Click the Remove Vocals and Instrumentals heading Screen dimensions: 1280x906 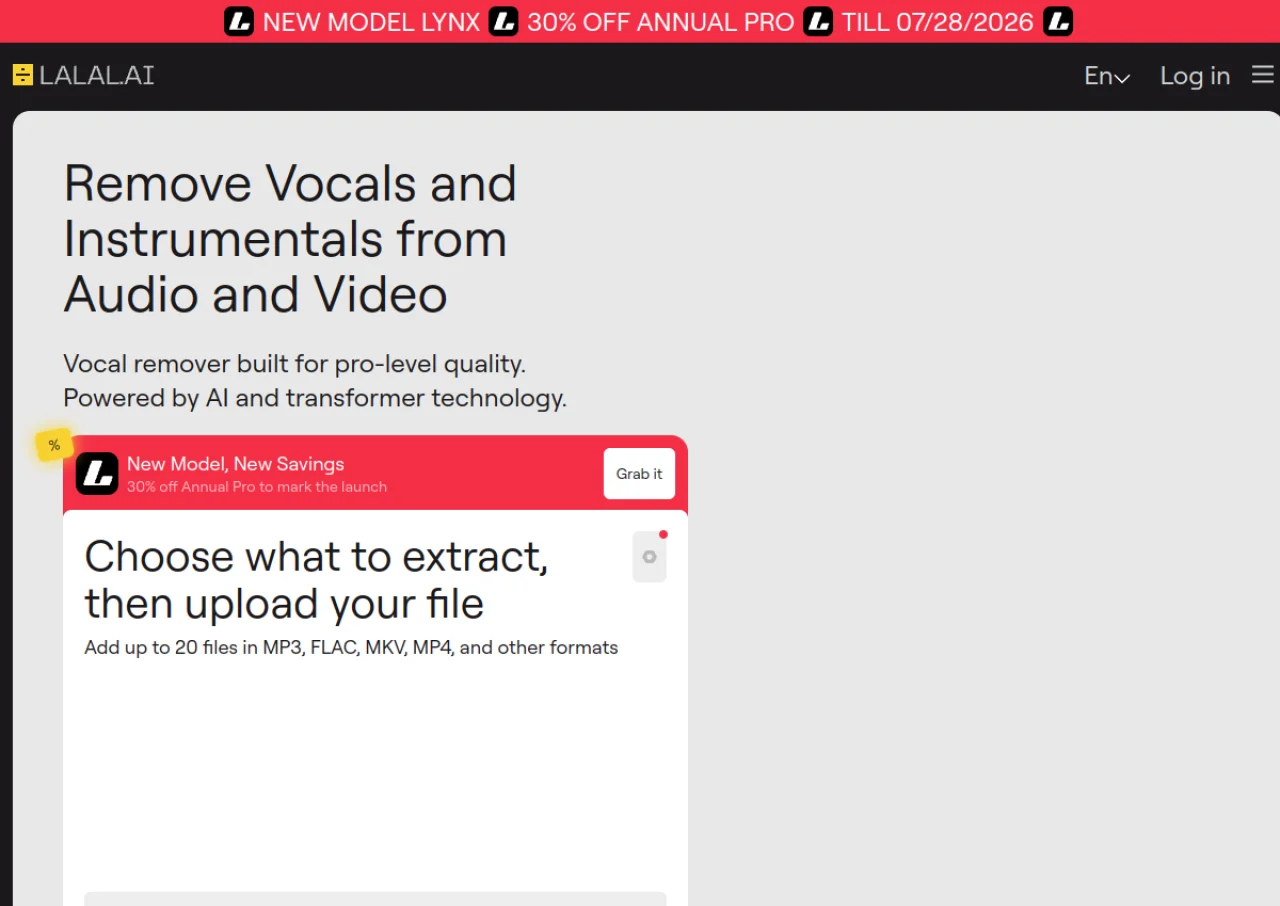tap(290, 239)
